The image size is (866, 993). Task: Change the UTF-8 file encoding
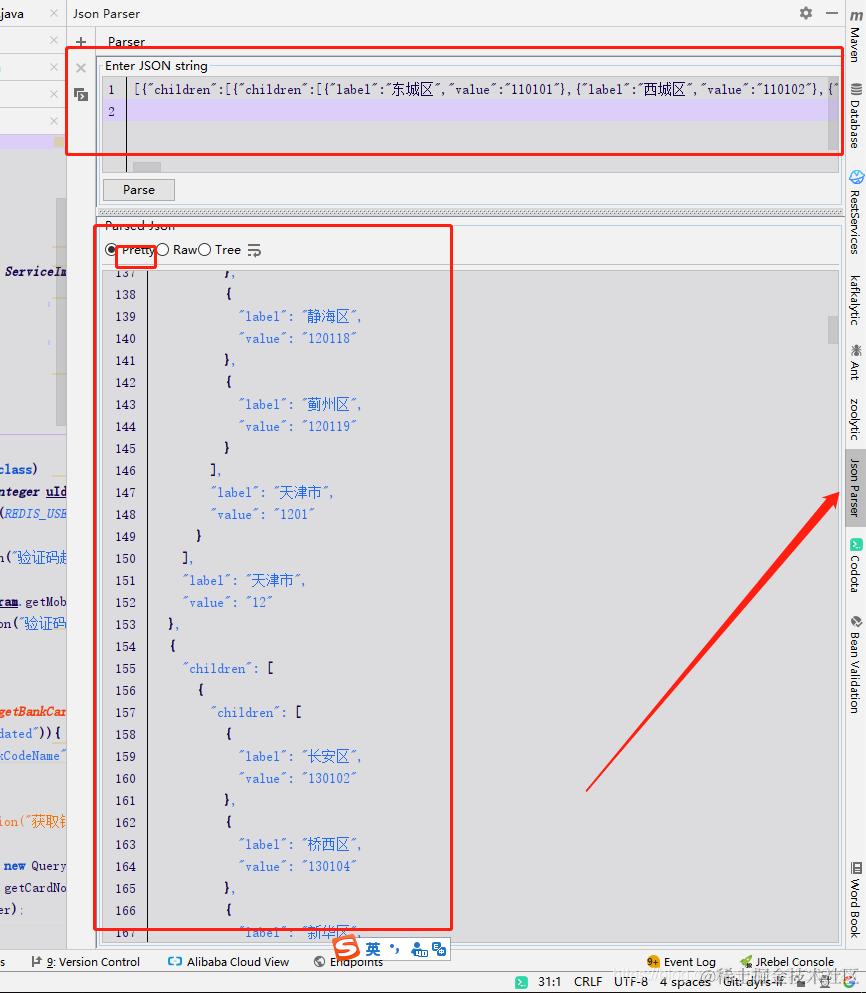pos(631,982)
